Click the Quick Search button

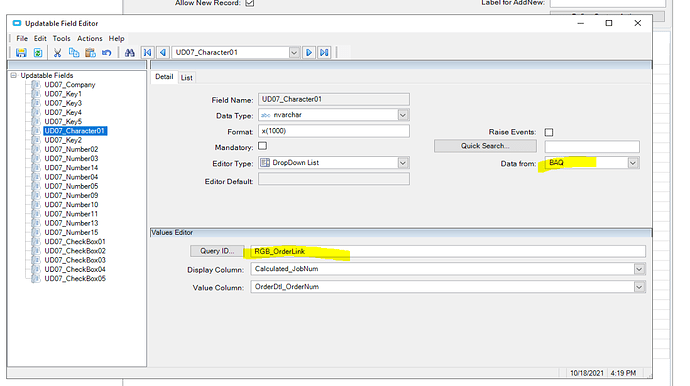pyautogui.click(x=485, y=146)
